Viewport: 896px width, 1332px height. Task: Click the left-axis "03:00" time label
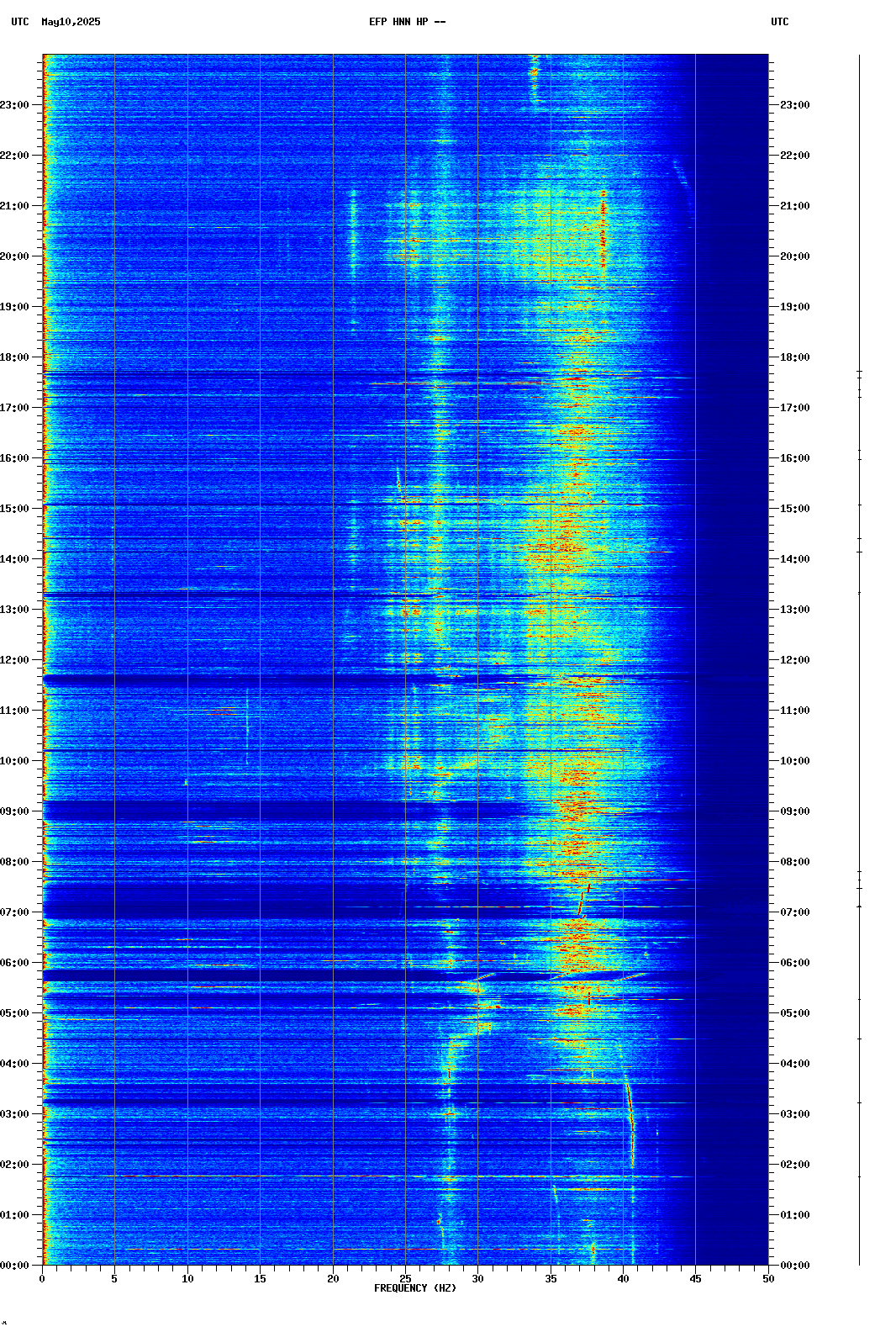tap(14, 1114)
